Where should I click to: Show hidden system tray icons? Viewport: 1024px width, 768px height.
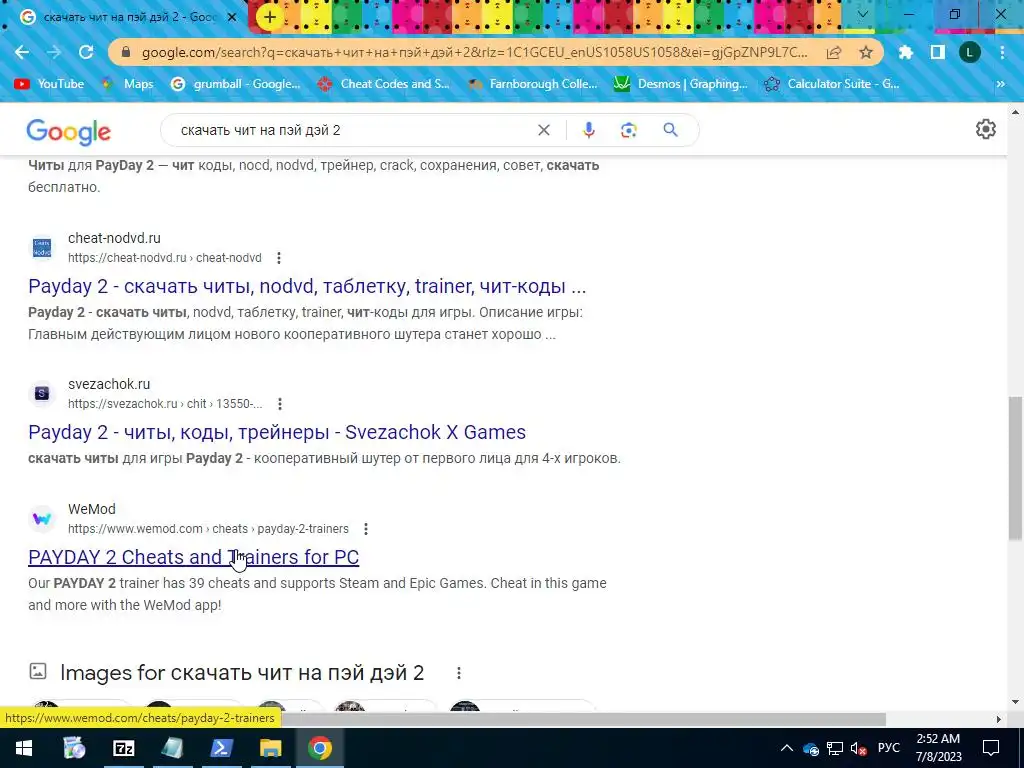point(787,748)
